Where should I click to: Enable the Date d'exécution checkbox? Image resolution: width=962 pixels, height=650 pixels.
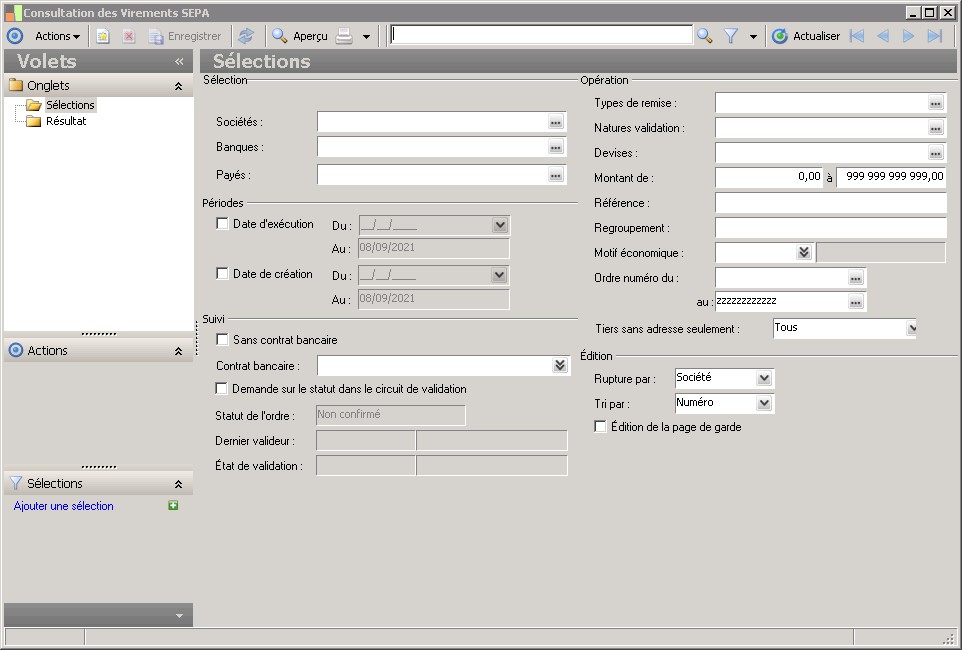click(x=223, y=224)
